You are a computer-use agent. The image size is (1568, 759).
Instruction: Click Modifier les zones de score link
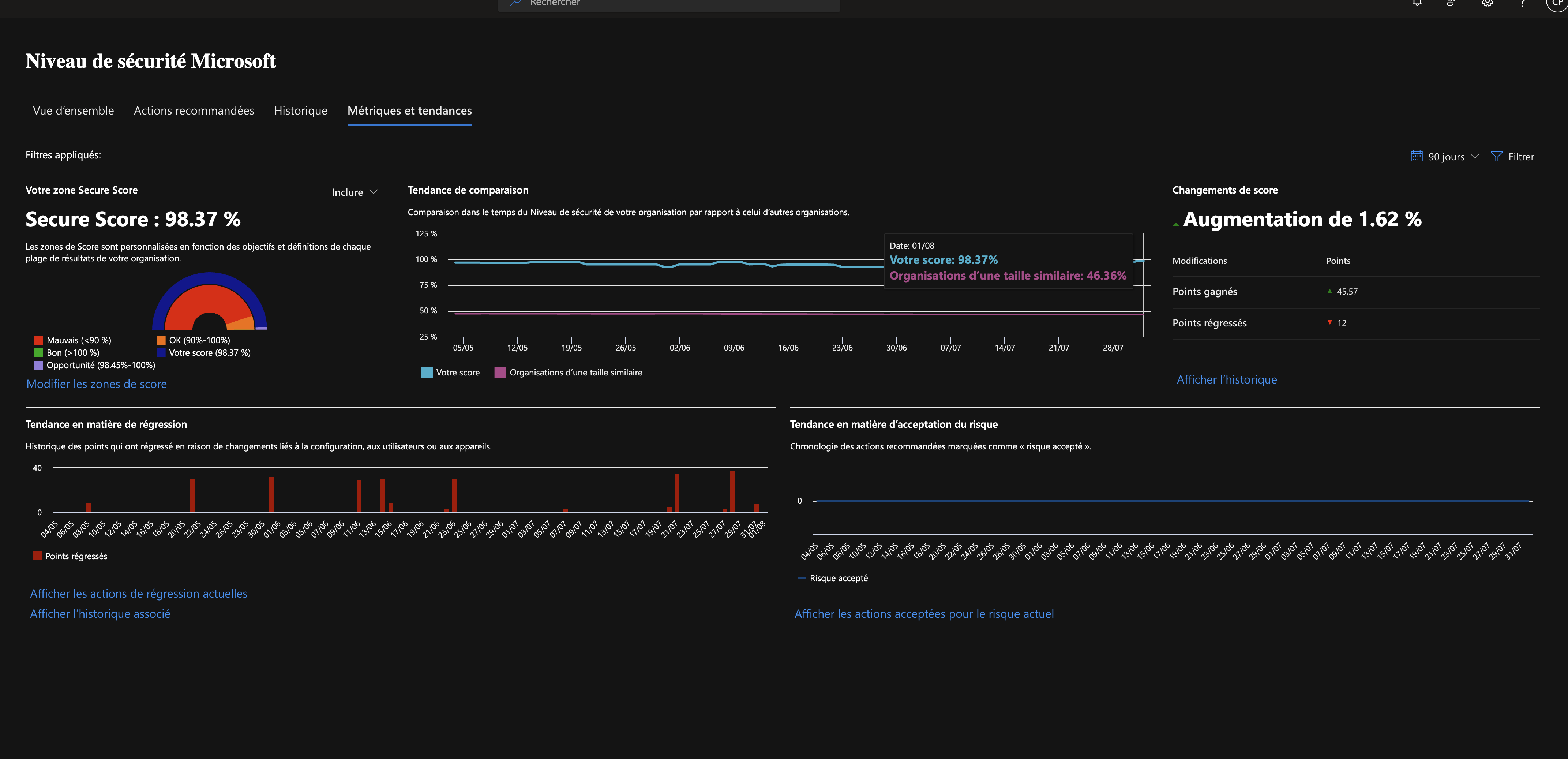click(96, 384)
